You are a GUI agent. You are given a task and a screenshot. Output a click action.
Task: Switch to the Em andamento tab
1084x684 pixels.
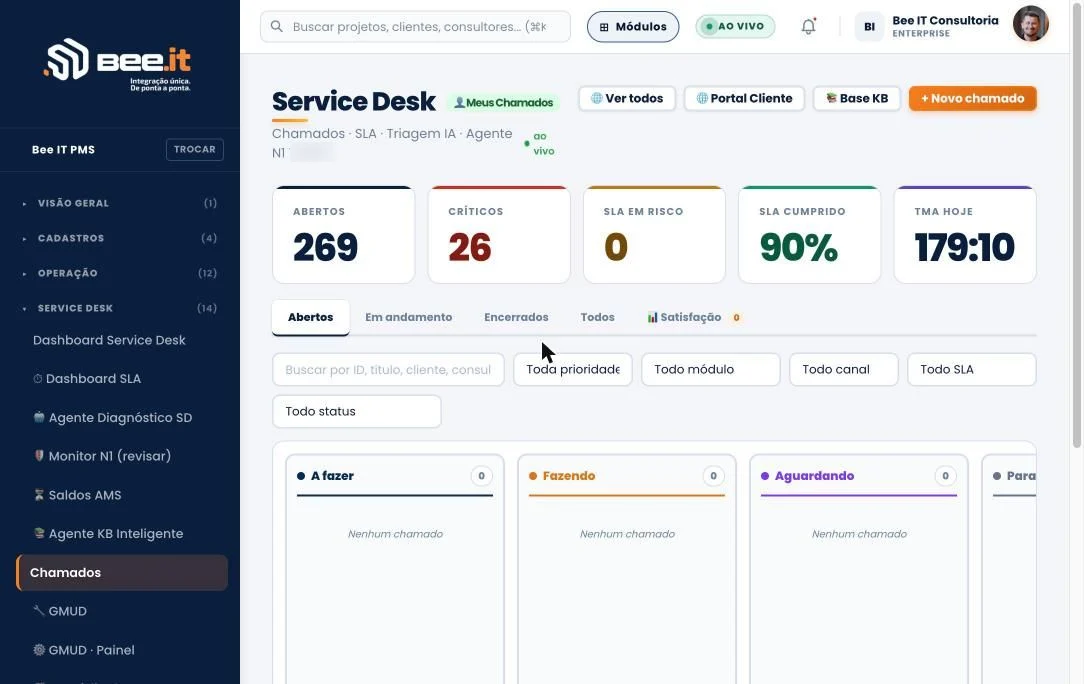(409, 317)
